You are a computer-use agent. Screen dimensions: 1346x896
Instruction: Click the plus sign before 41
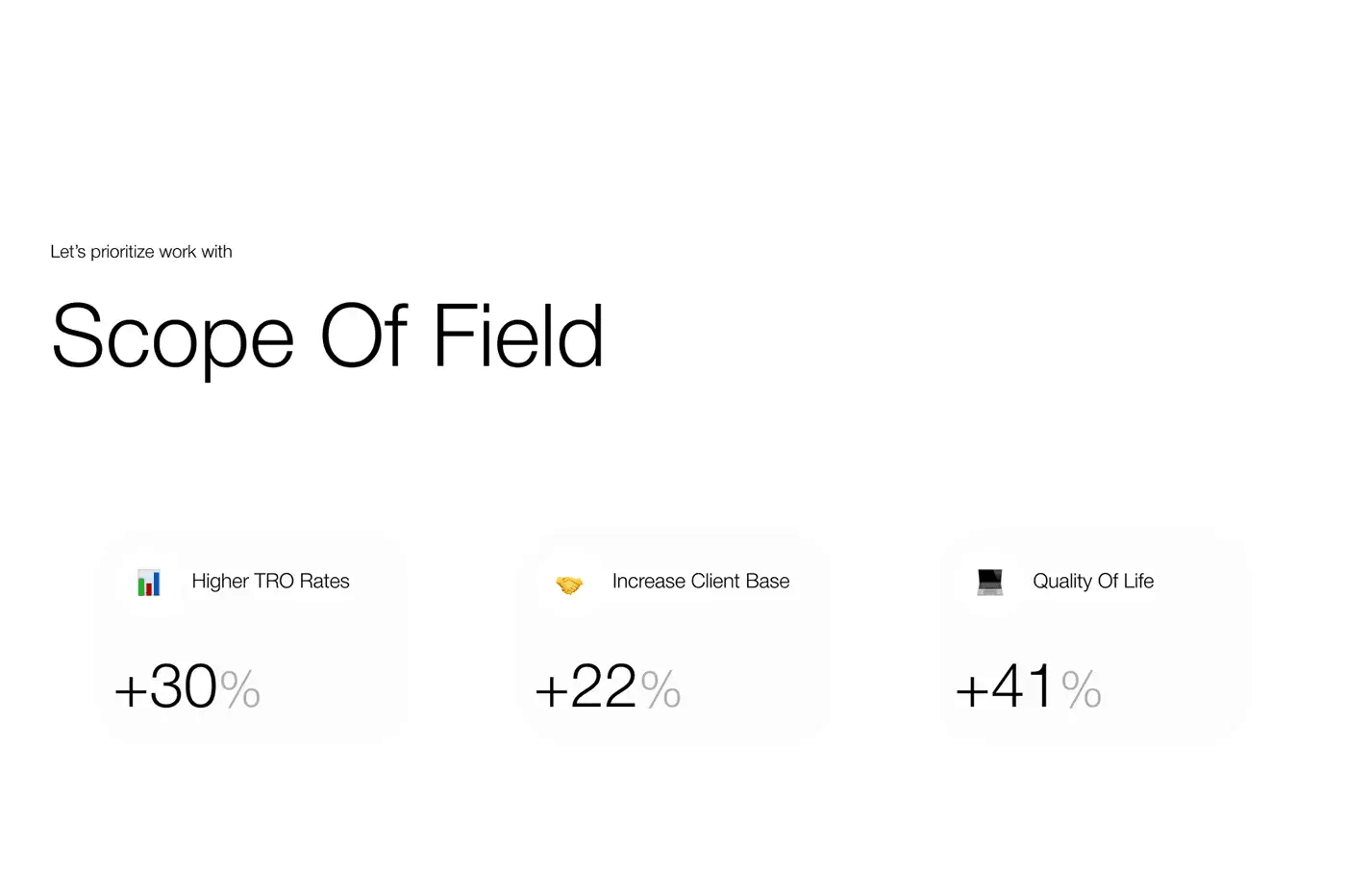tap(971, 690)
